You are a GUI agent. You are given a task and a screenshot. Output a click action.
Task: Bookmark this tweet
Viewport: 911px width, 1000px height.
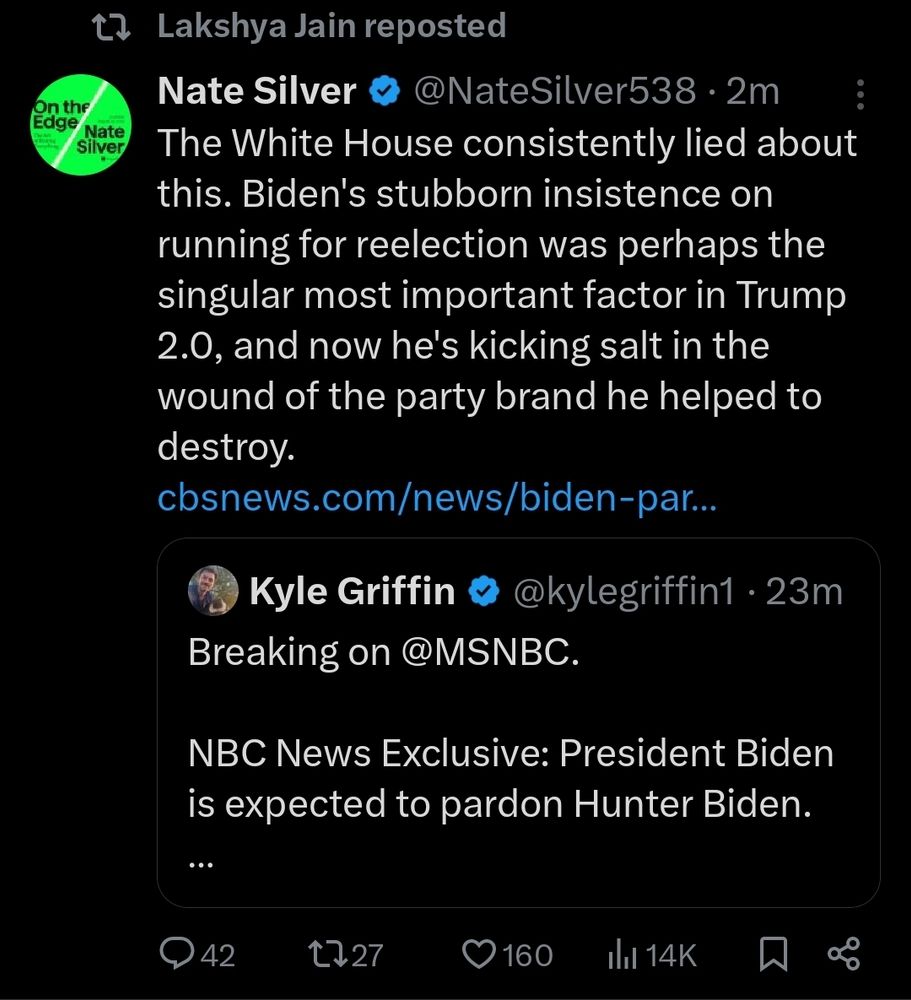773,954
